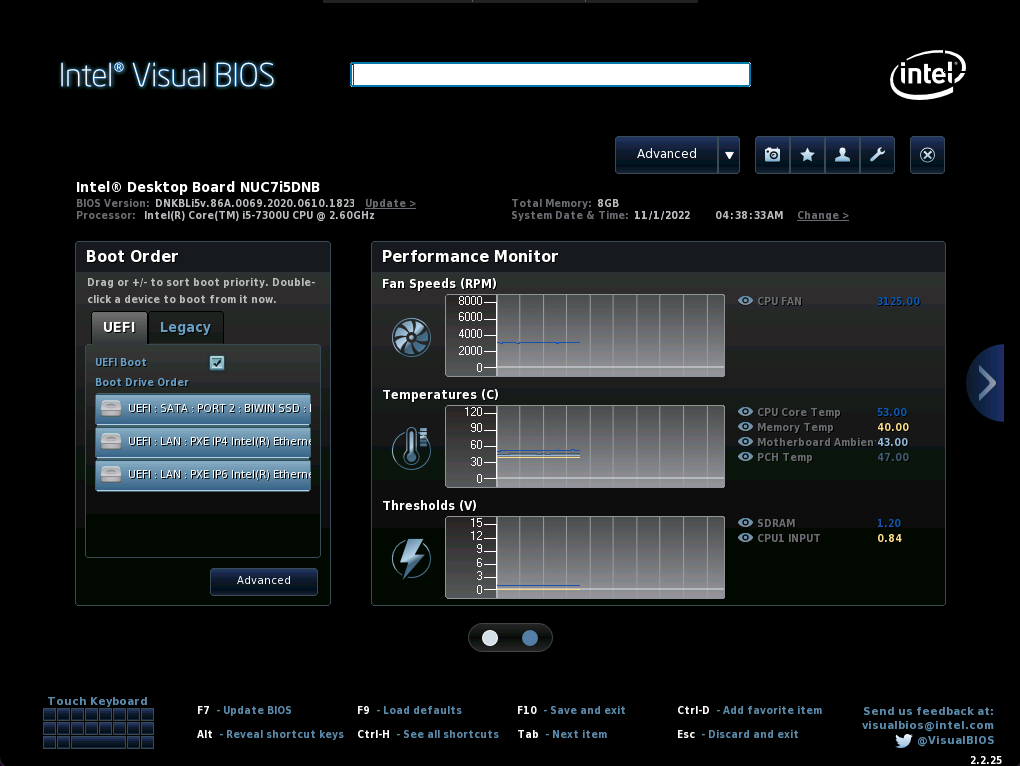Click the circled X exit icon
This screenshot has width=1020, height=766.
click(x=928, y=155)
